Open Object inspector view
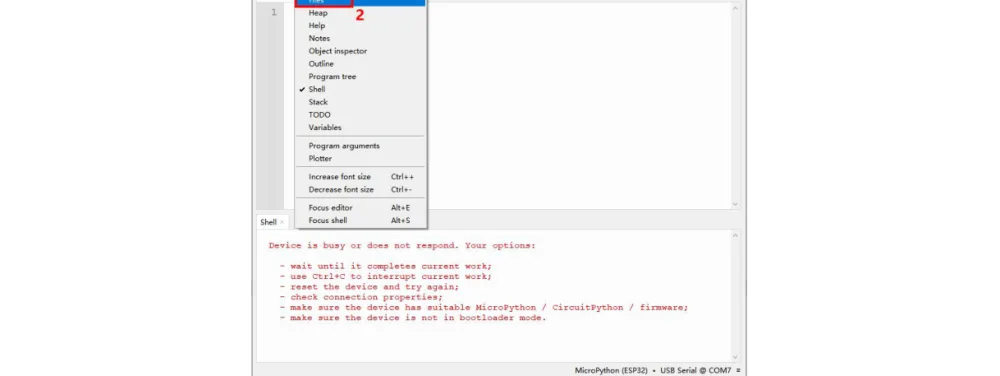The width and height of the screenshot is (1000, 376). point(360,51)
